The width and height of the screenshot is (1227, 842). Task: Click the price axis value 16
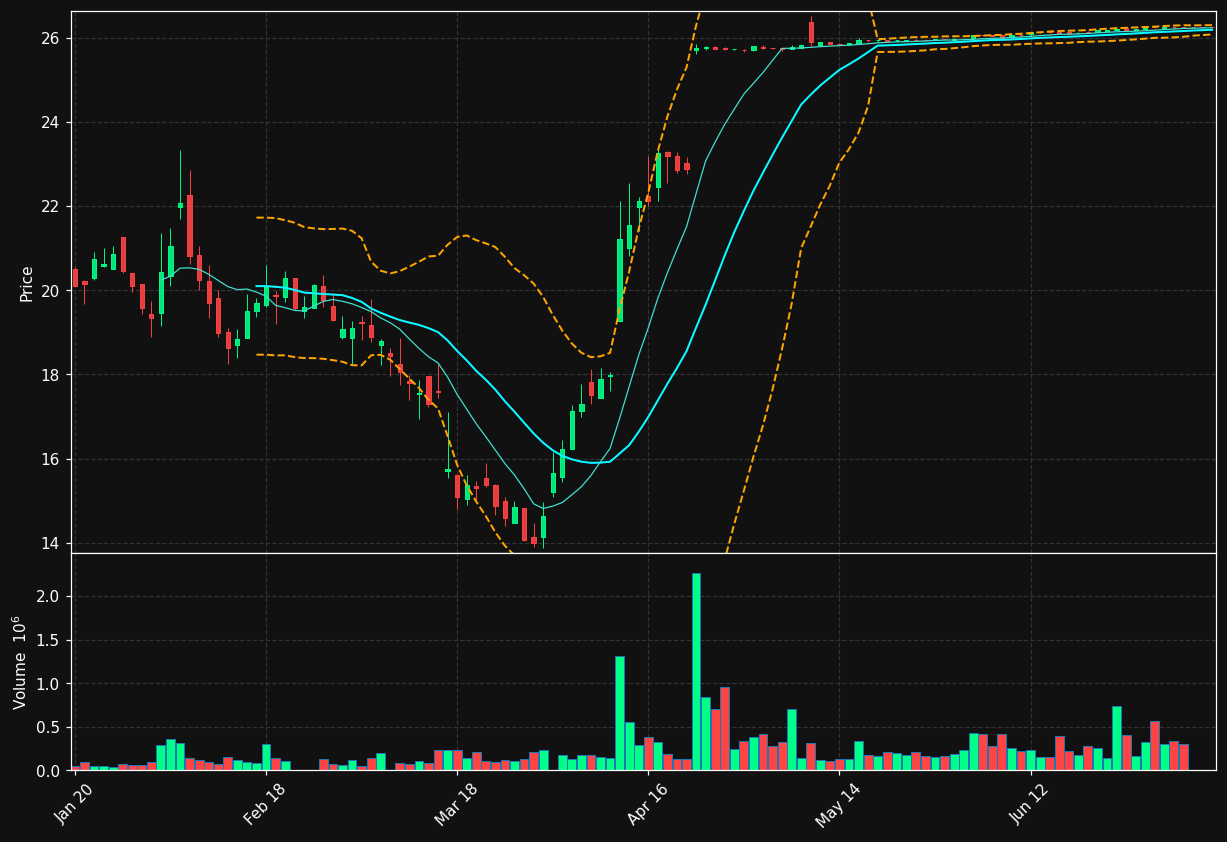point(50,459)
